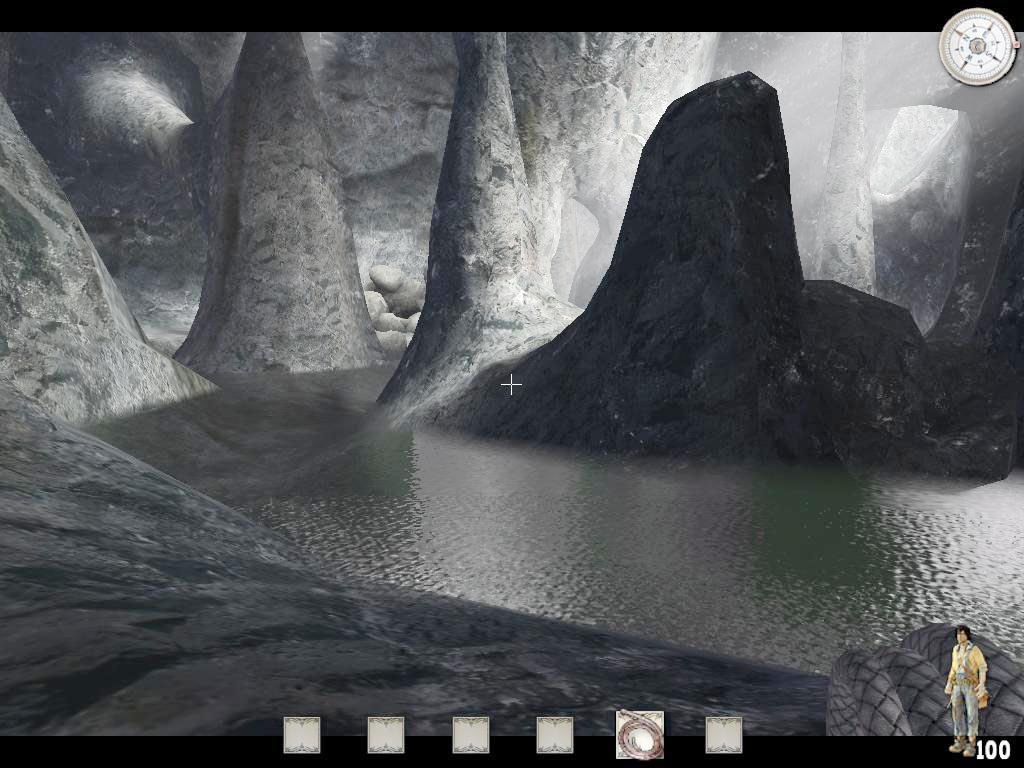
Task: Click the health value 100
Action: click(993, 748)
